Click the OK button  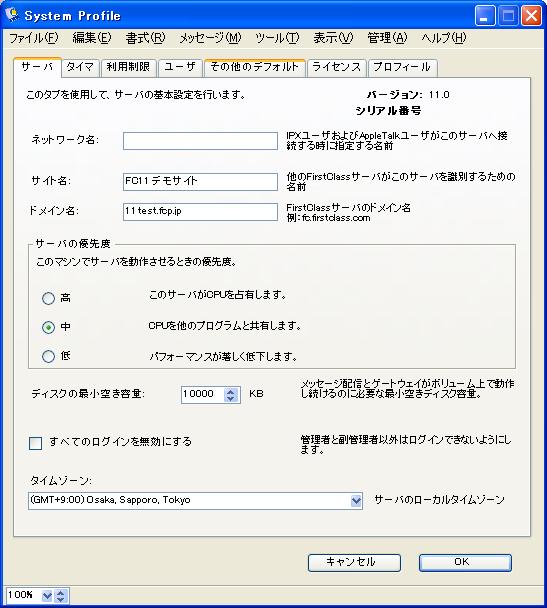click(465, 562)
